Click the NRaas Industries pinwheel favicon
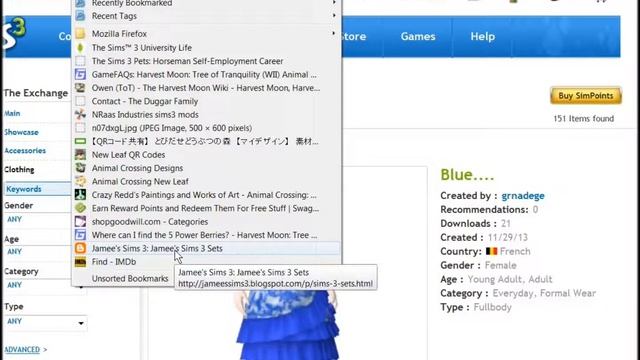Screen dimensions: 640x360 [80, 115]
